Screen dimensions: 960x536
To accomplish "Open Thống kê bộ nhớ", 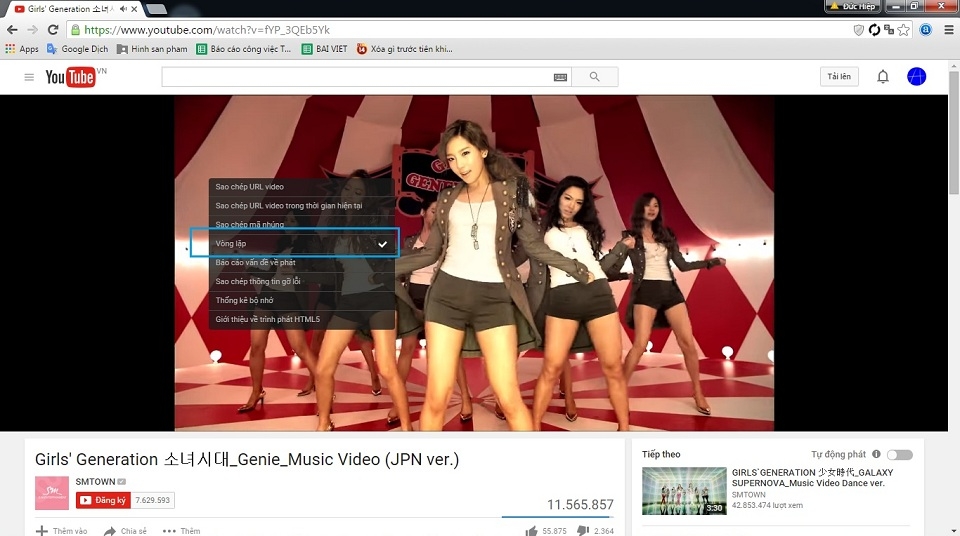I will pyautogui.click(x=302, y=300).
